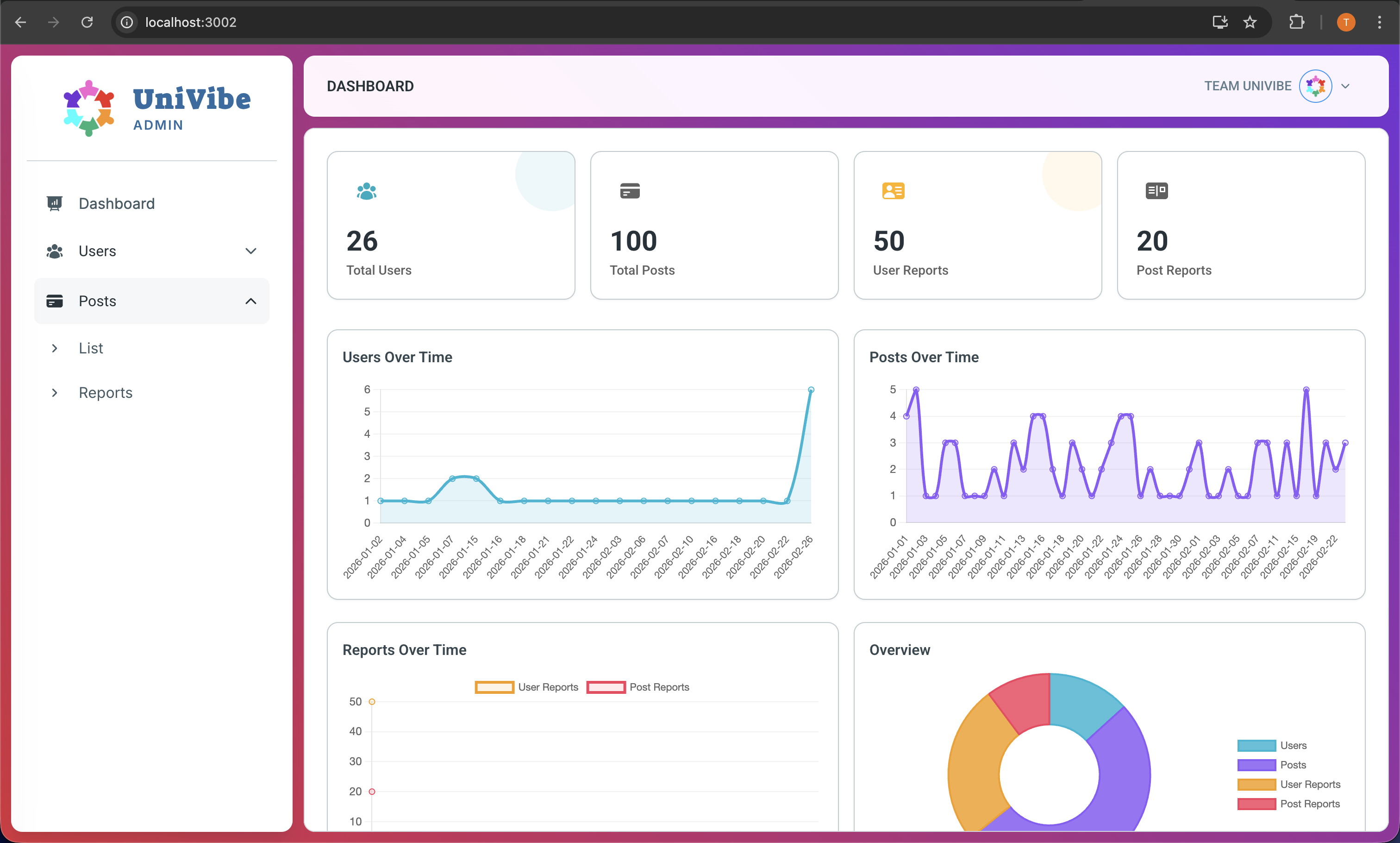This screenshot has width=1400, height=843.
Task: Click the Users group icon in sidebar
Action: [55, 251]
